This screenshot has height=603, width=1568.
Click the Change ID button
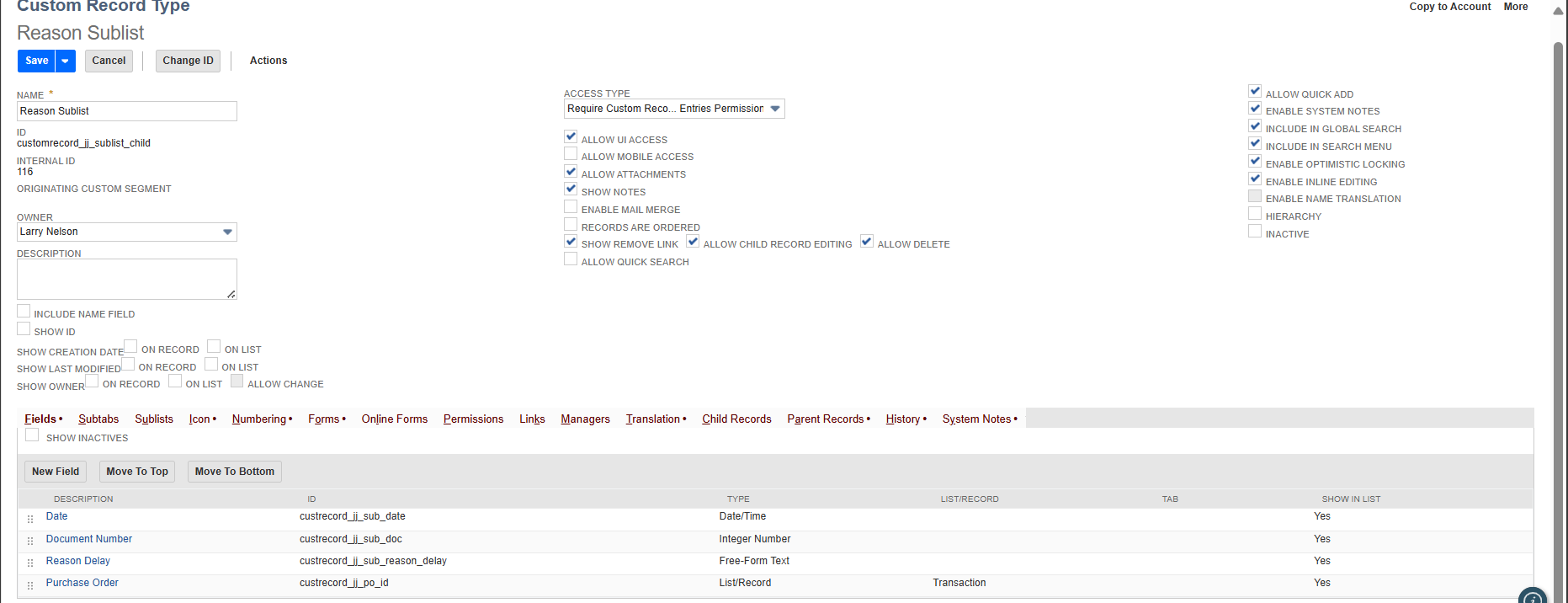pos(188,61)
